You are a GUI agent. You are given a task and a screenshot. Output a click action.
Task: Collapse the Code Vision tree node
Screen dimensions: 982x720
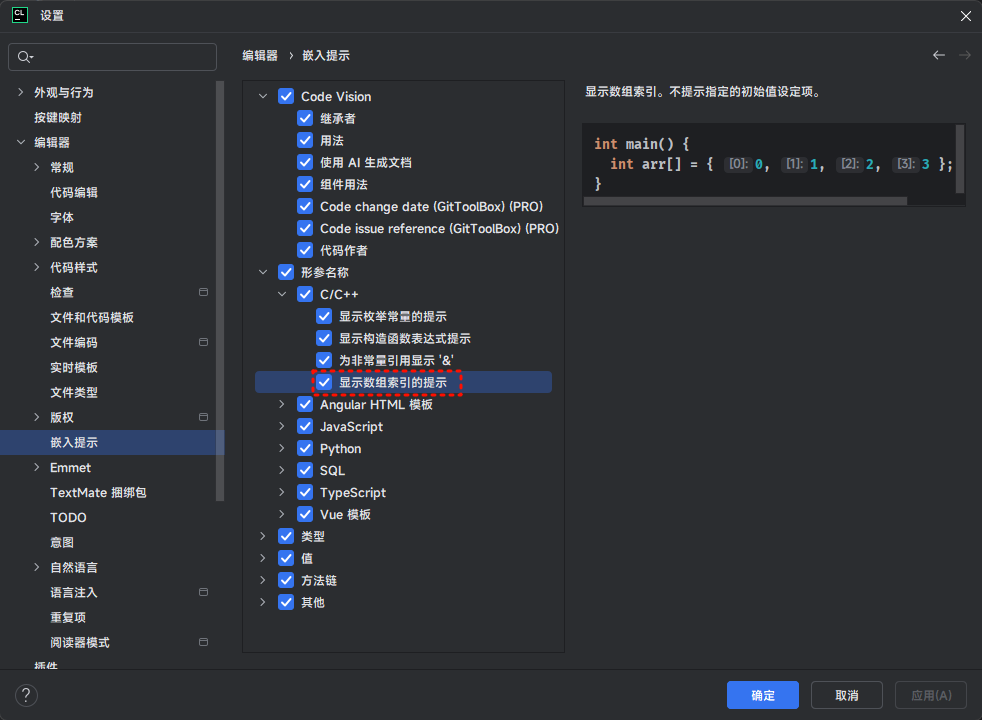(263, 96)
